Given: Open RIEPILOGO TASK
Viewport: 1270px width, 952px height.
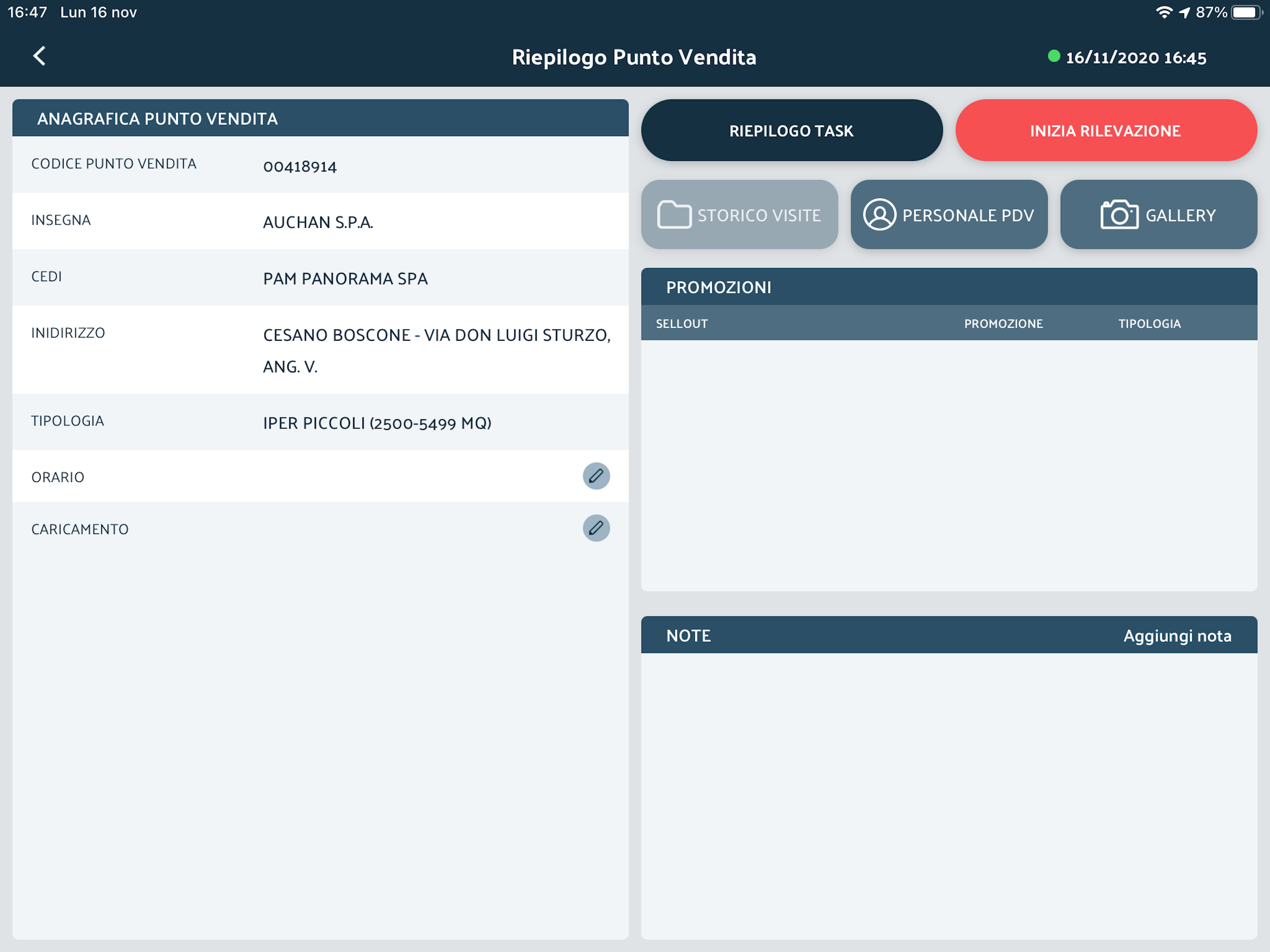Looking at the screenshot, I should 791,130.
